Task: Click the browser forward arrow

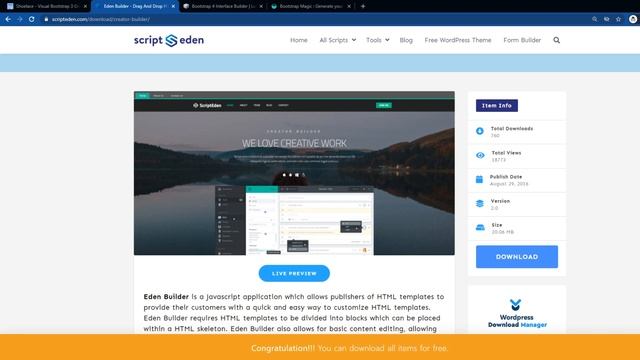Action: pyautogui.click(x=20, y=19)
